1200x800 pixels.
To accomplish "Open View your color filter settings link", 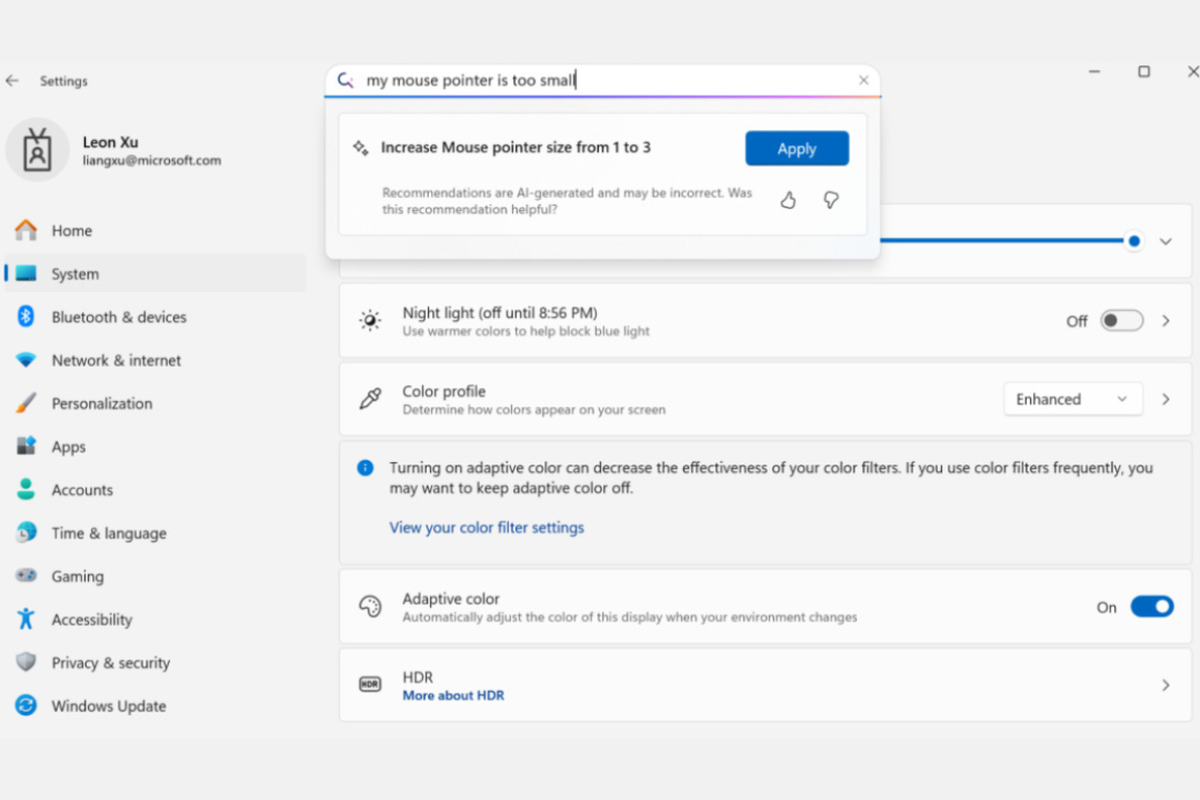I will (486, 528).
